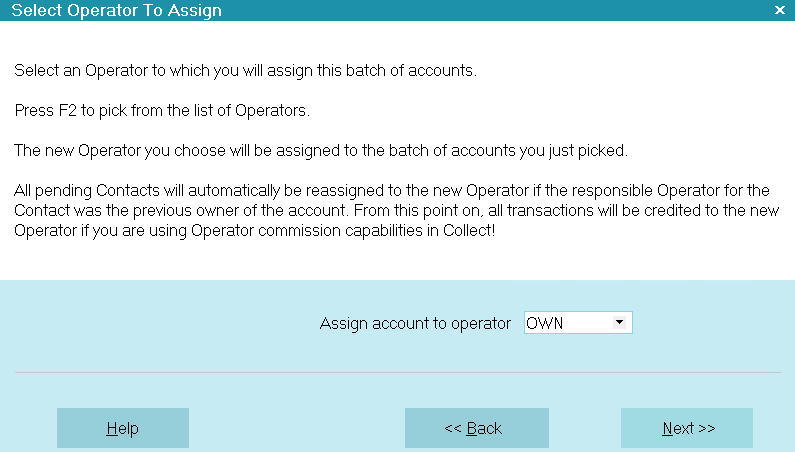Click the underlined 'B' in Back button
Viewport: 795px width, 452px height.
point(472,429)
